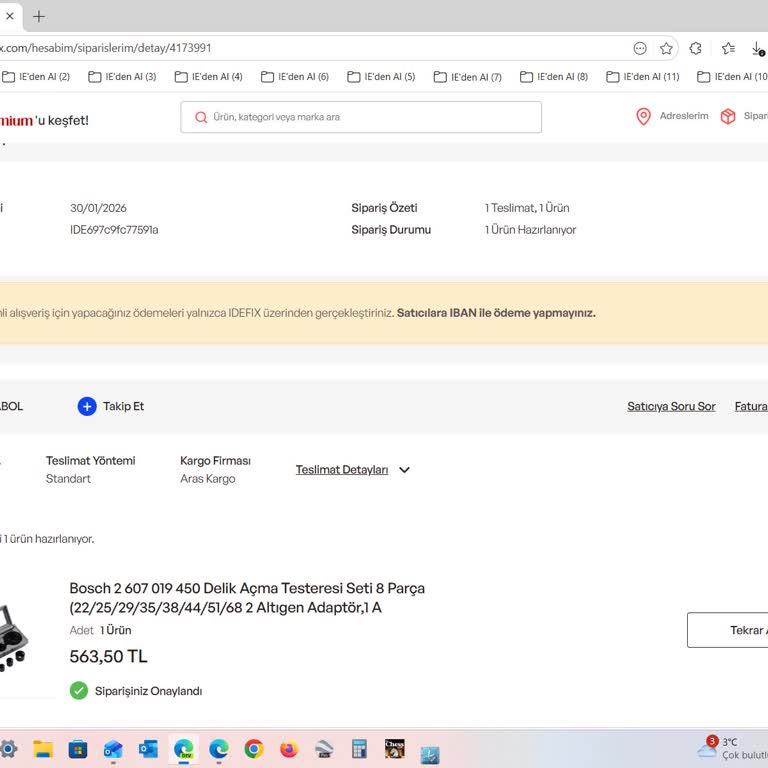The height and width of the screenshot is (768, 768).
Task: Click the Satıcıya Soru Sor link
Action: coord(671,406)
